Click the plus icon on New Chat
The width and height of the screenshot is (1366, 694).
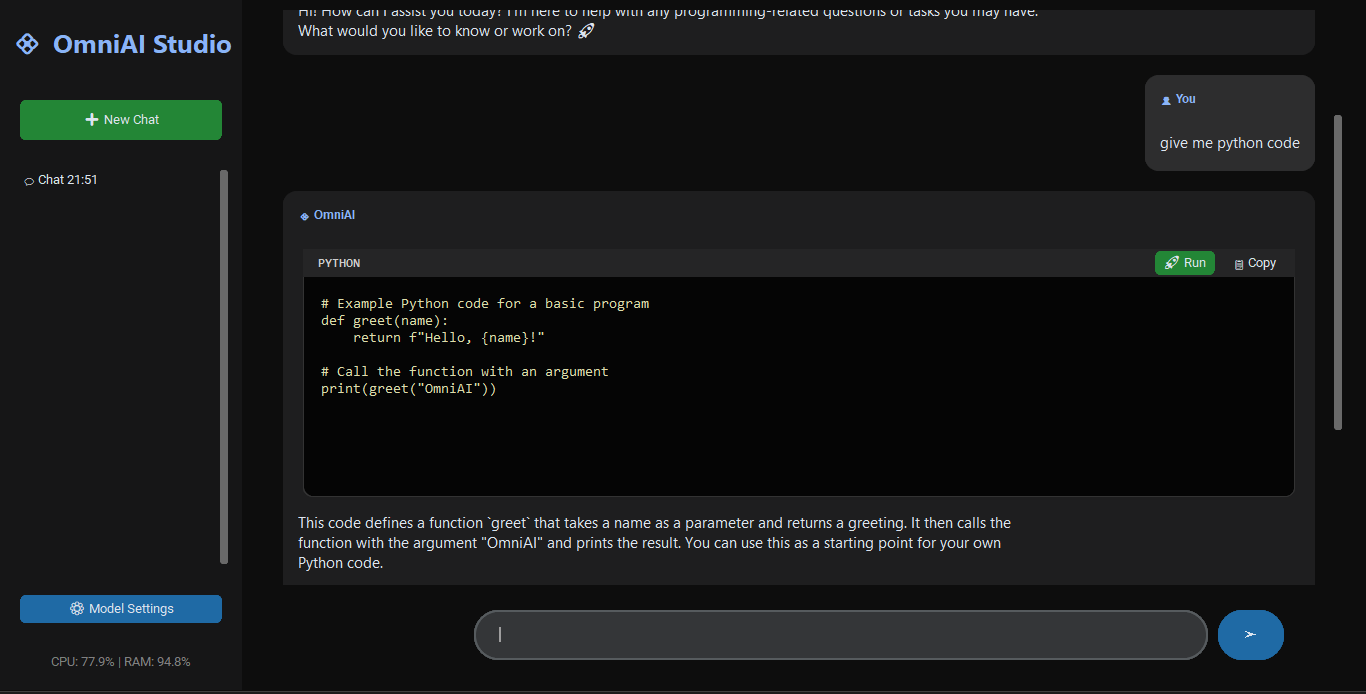click(x=92, y=120)
